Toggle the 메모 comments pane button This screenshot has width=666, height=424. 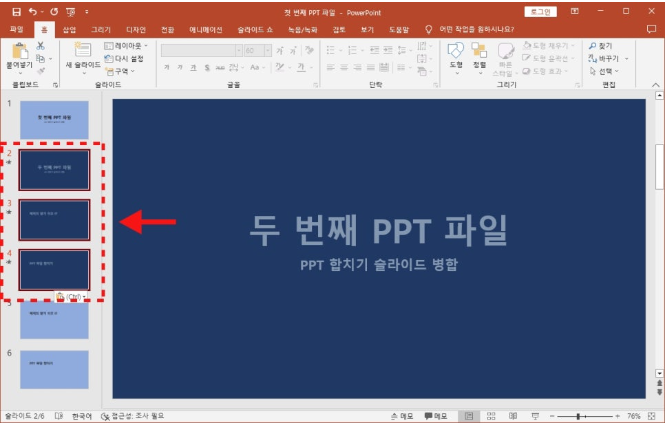point(435,415)
